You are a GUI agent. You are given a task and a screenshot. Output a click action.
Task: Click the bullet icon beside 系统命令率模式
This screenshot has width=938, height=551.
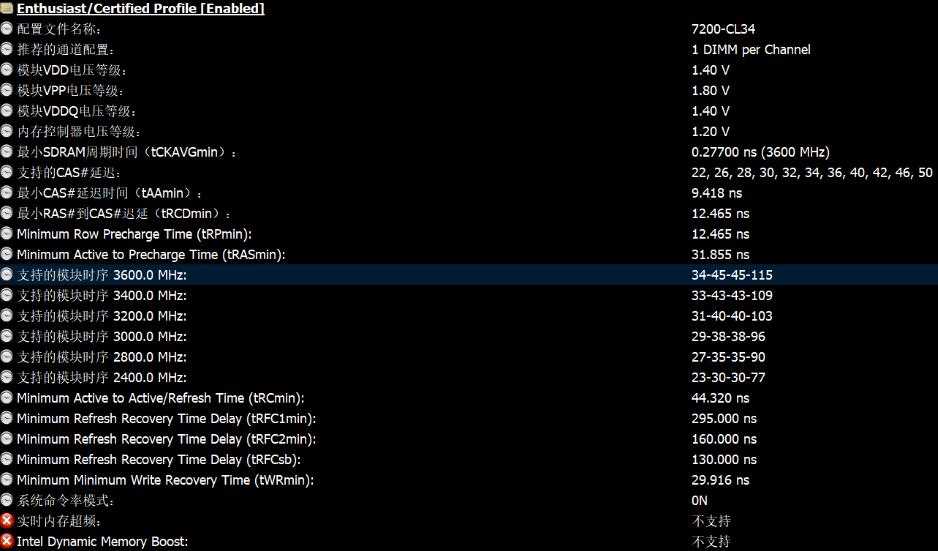coord(7,500)
